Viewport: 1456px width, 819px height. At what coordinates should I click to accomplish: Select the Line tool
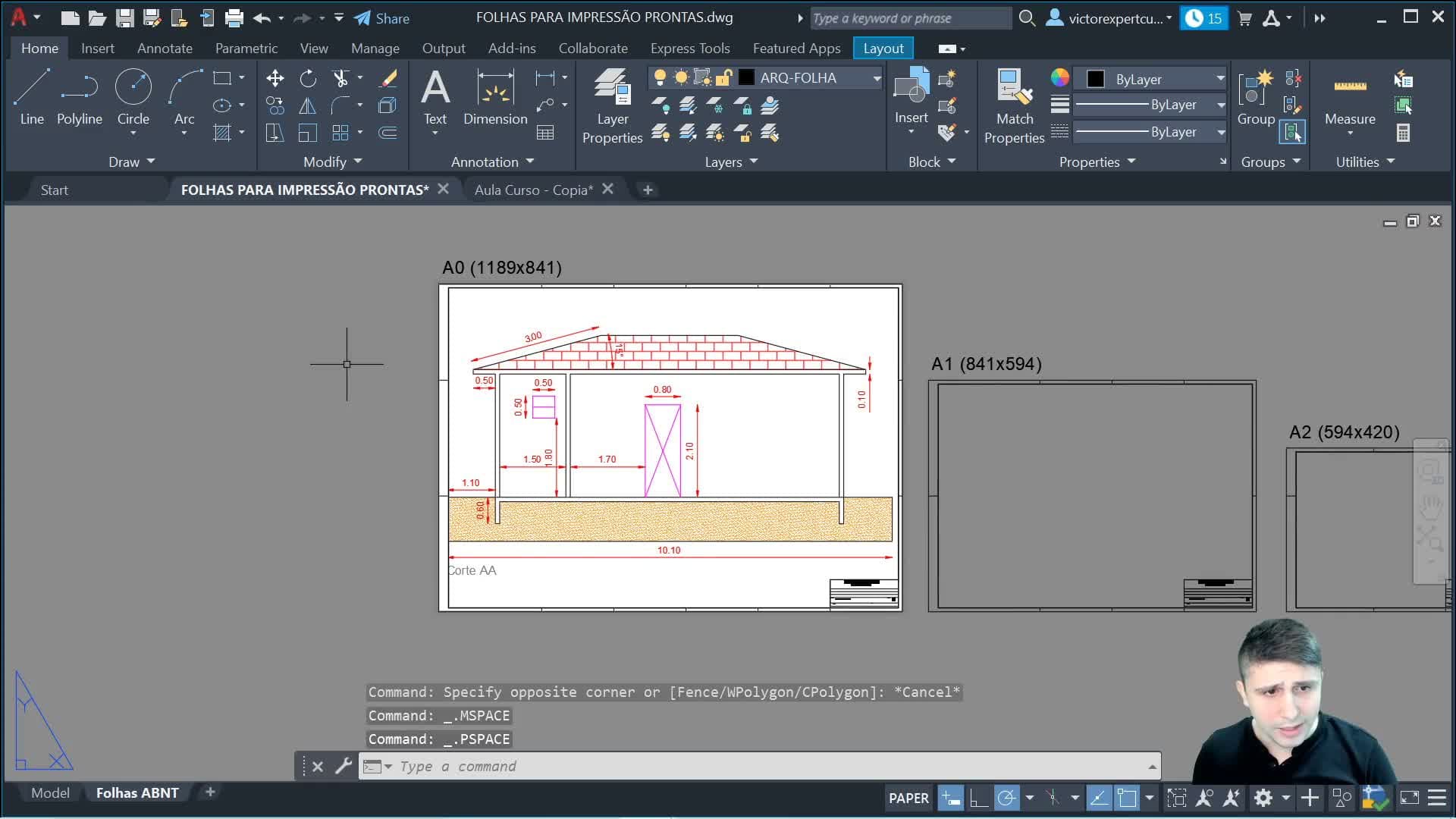tap(32, 96)
